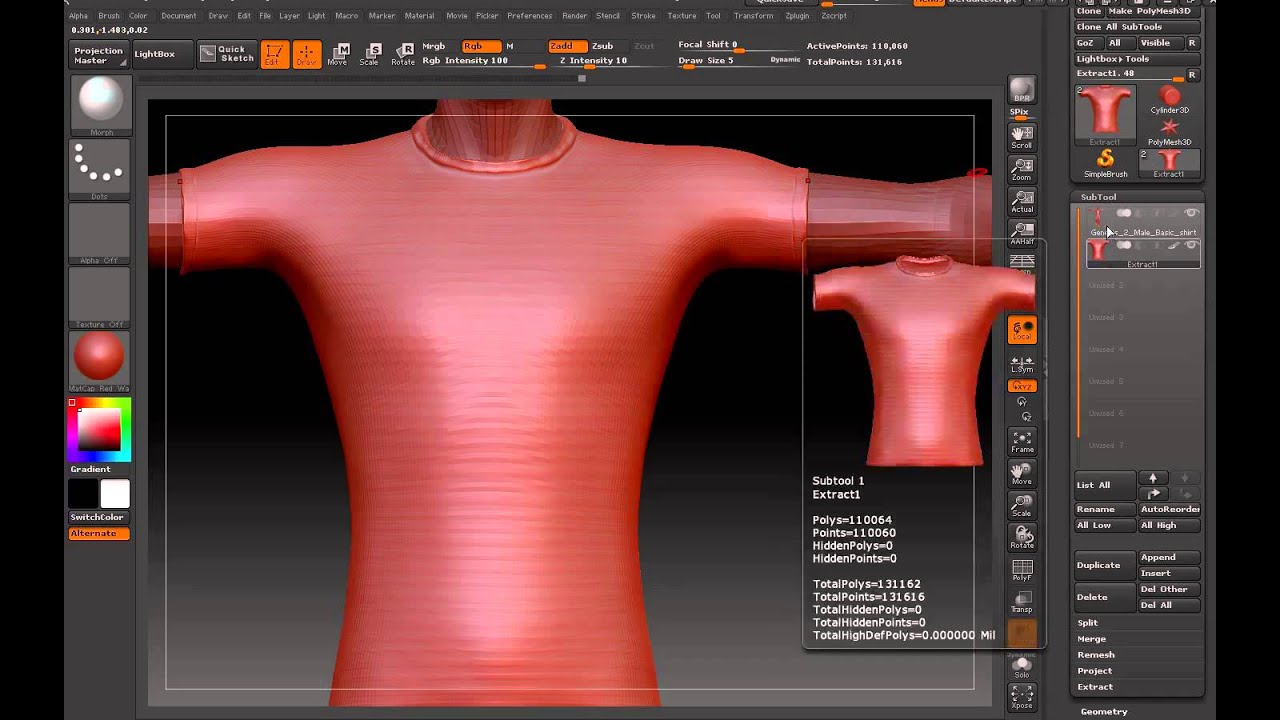Toggle Transp transparency mode

[x=1021, y=601]
